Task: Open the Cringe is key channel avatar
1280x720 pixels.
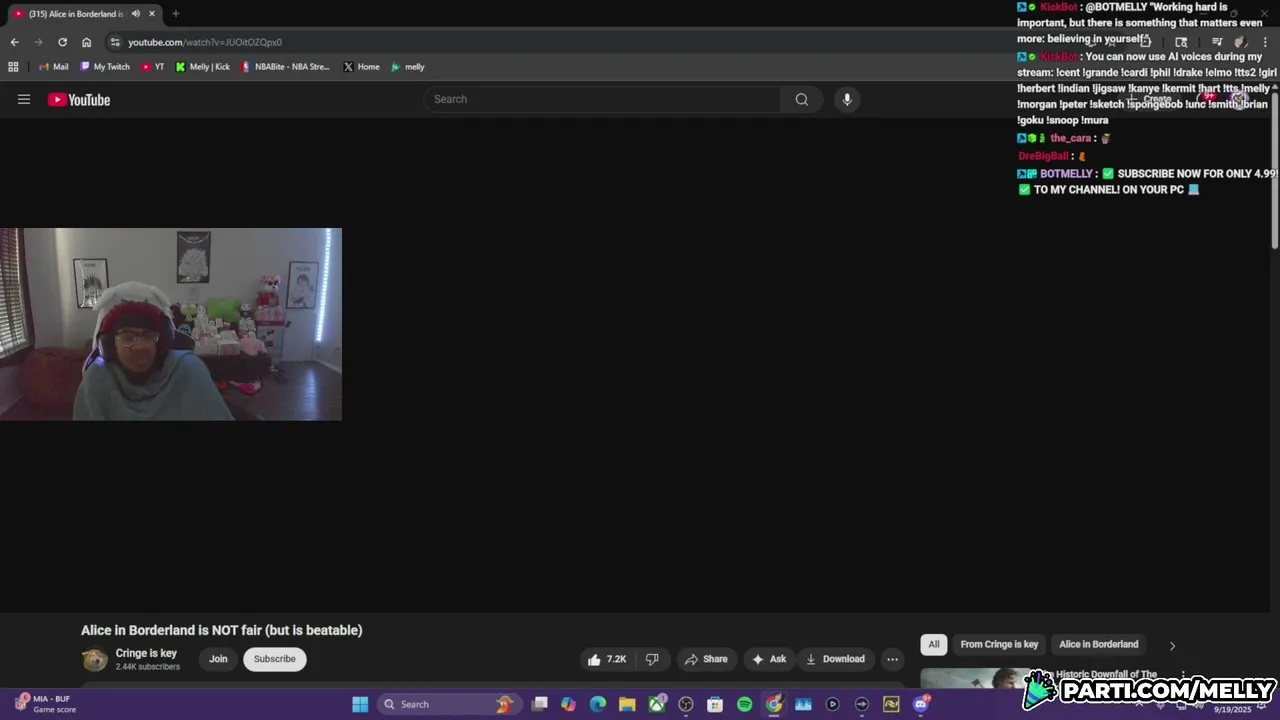Action: tap(95, 659)
